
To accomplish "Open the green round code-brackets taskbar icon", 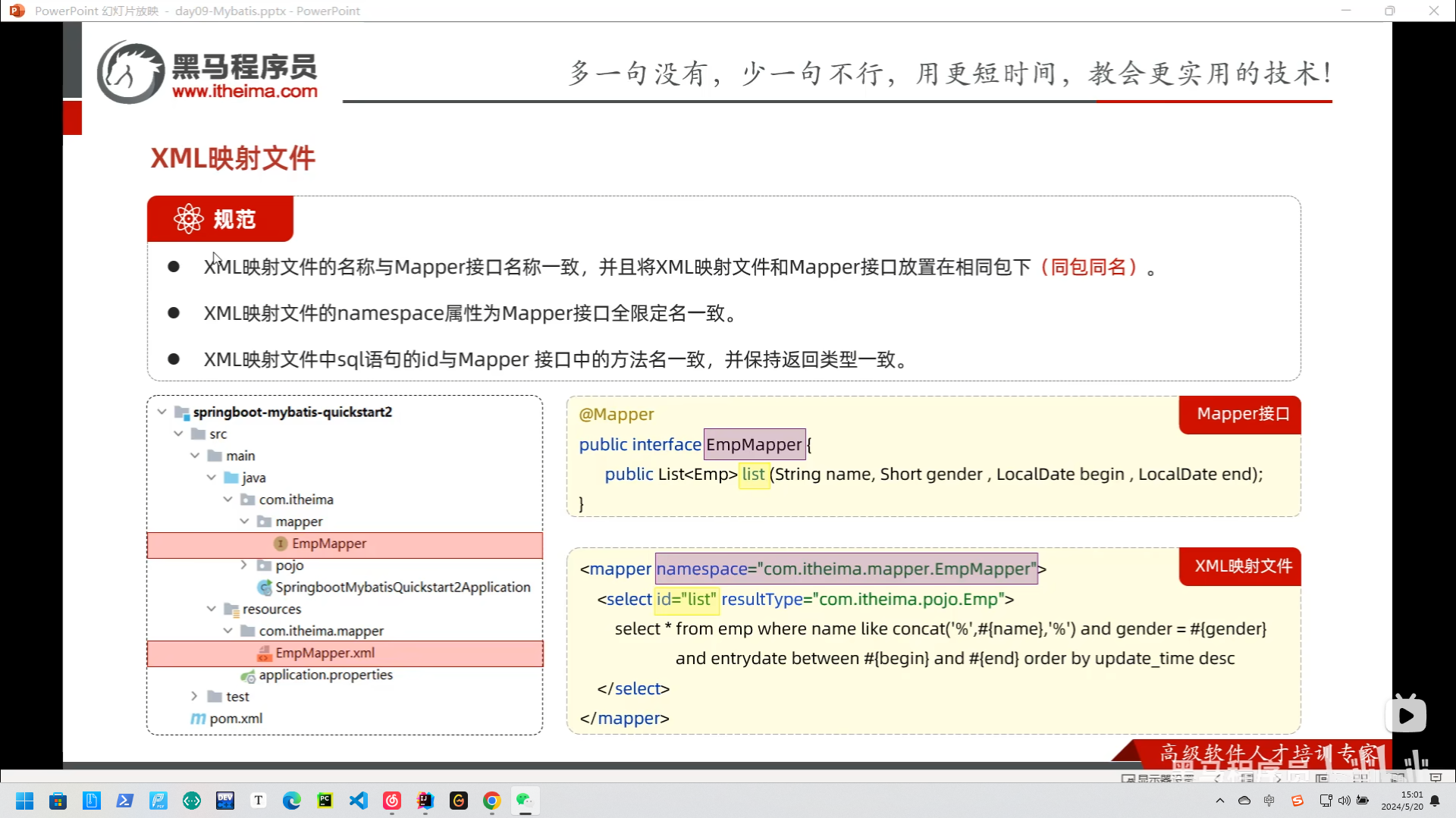I will [x=192, y=801].
